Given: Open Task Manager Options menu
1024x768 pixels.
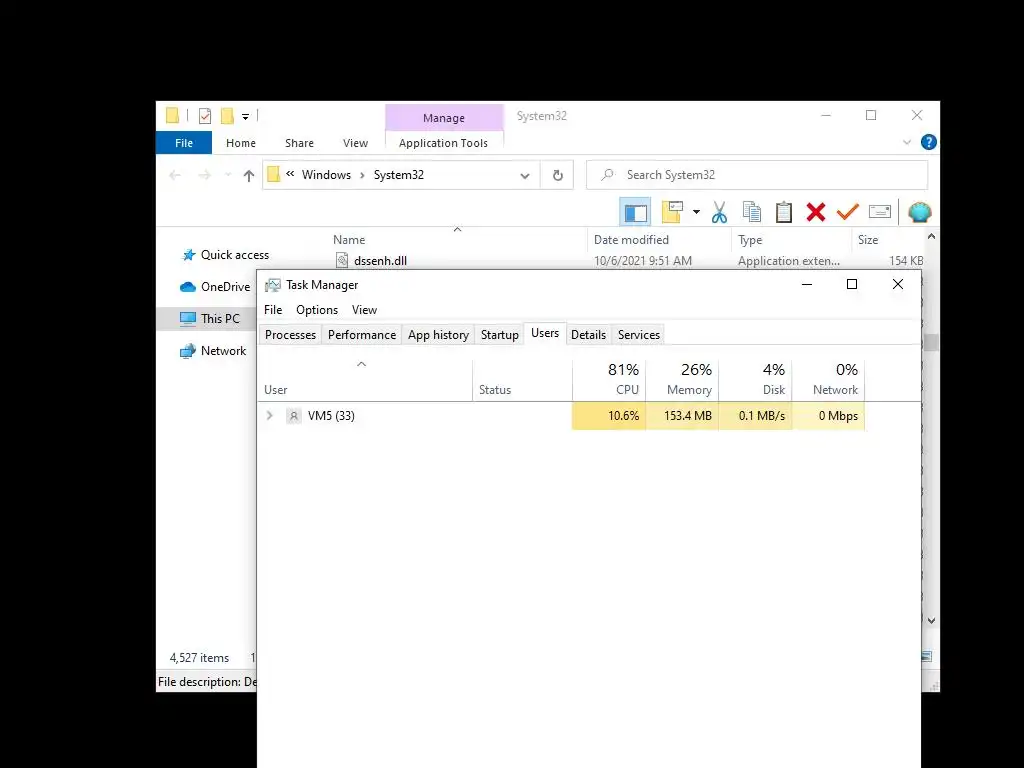Looking at the screenshot, I should (x=317, y=310).
